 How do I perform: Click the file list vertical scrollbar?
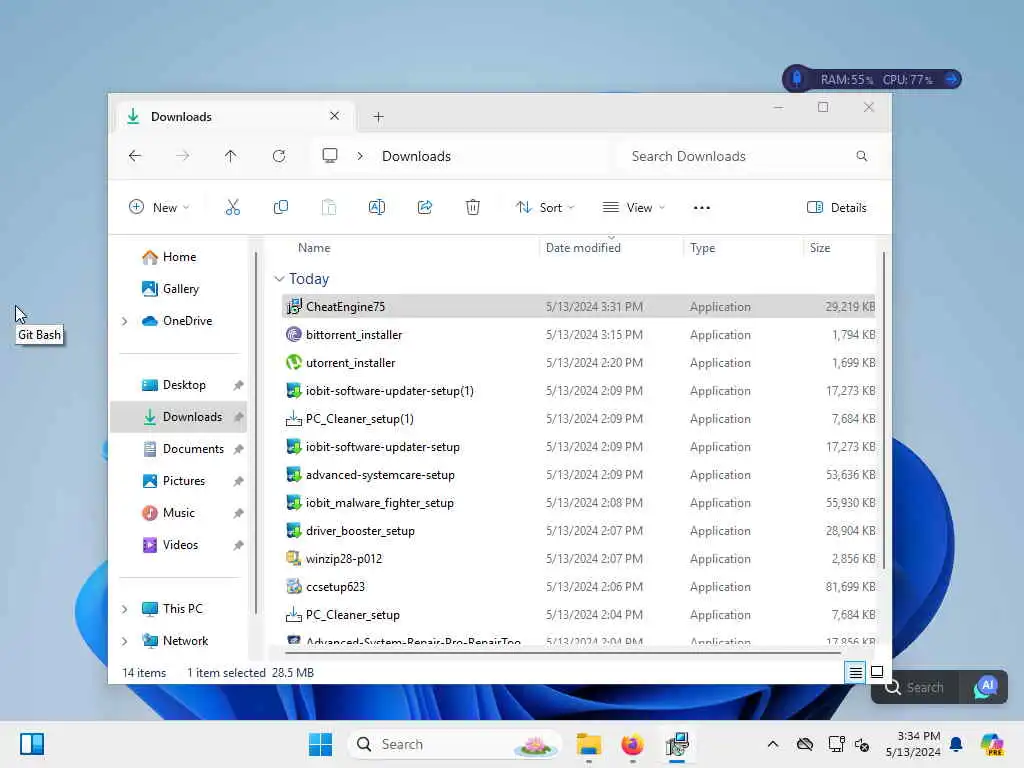(884, 409)
